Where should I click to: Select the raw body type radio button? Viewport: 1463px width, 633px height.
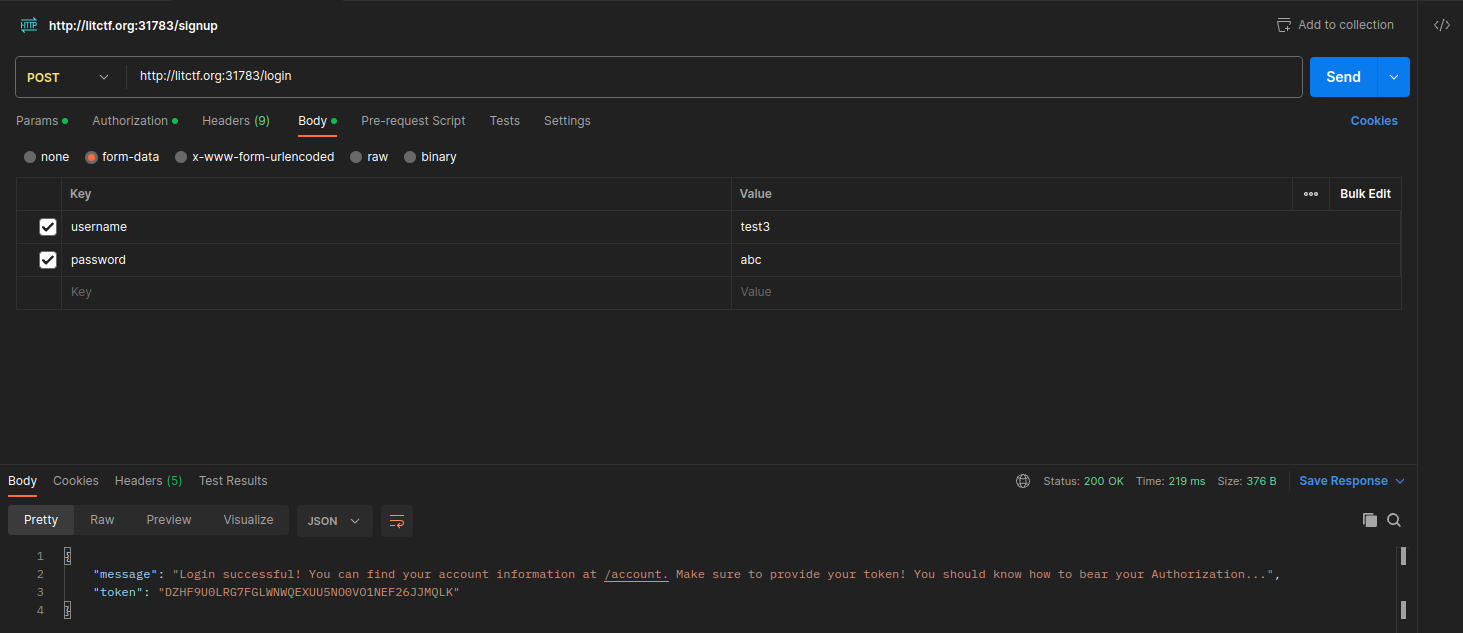pyautogui.click(x=356, y=157)
